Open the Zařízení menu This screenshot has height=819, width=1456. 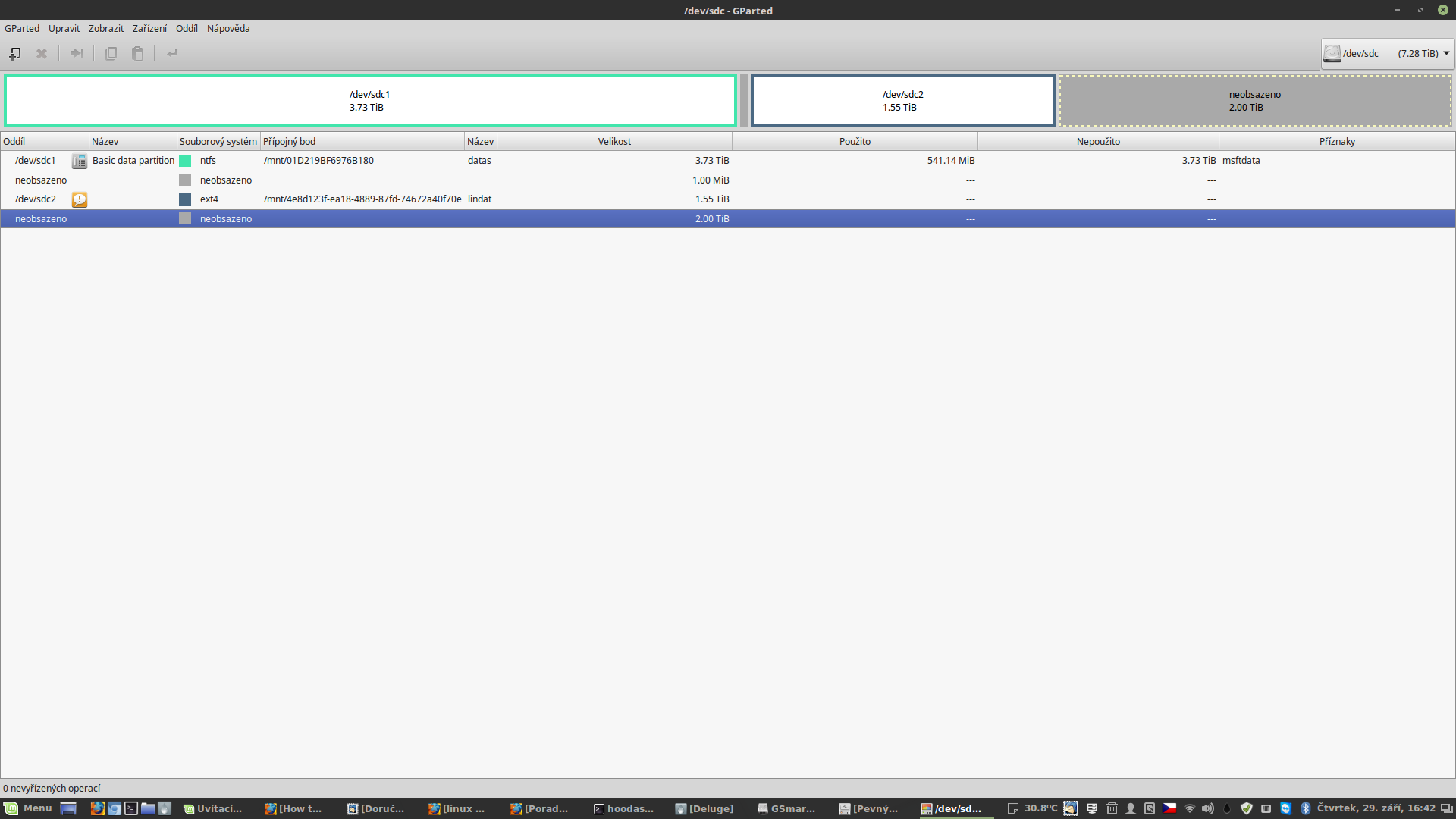[149, 28]
